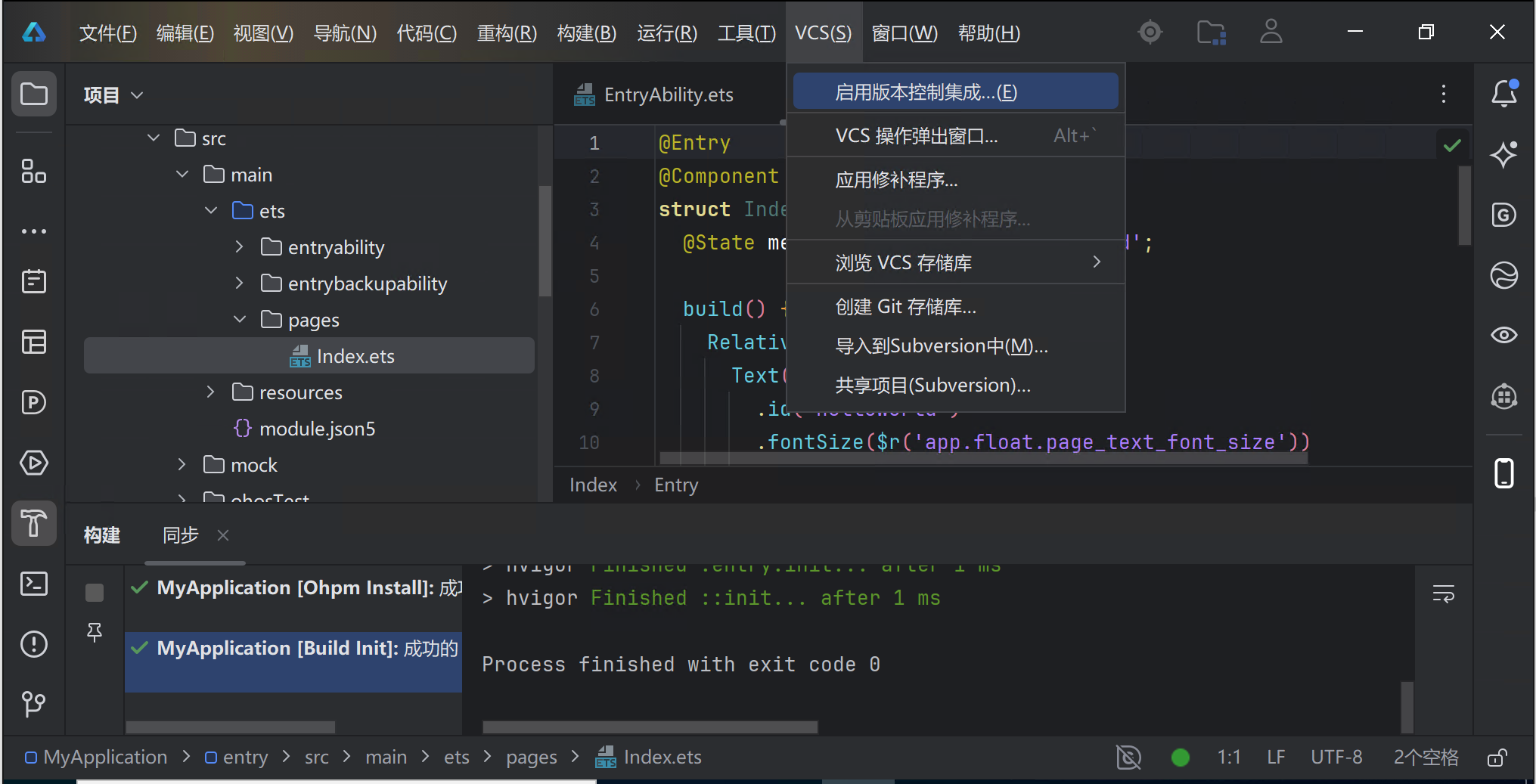Open editor tab options three-dot menu
The image size is (1536, 784).
click(1444, 94)
